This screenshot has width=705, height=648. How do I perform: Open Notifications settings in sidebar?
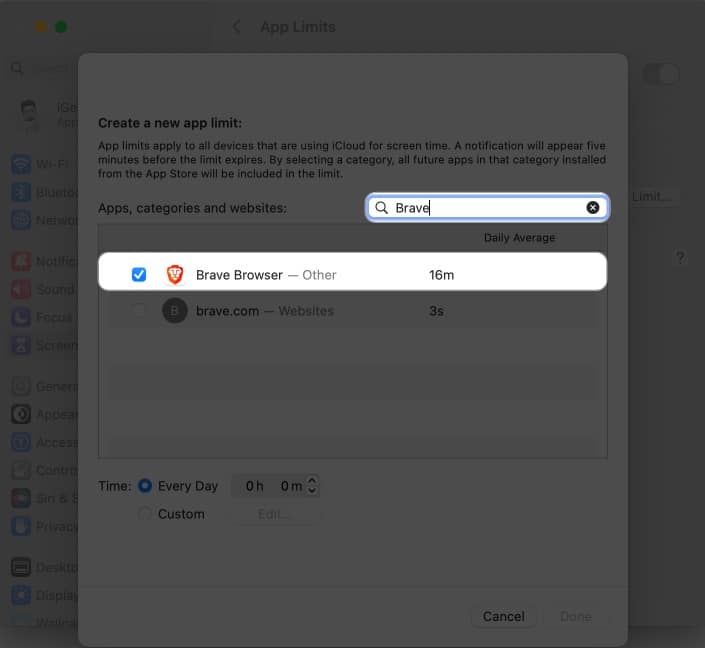click(x=43, y=261)
